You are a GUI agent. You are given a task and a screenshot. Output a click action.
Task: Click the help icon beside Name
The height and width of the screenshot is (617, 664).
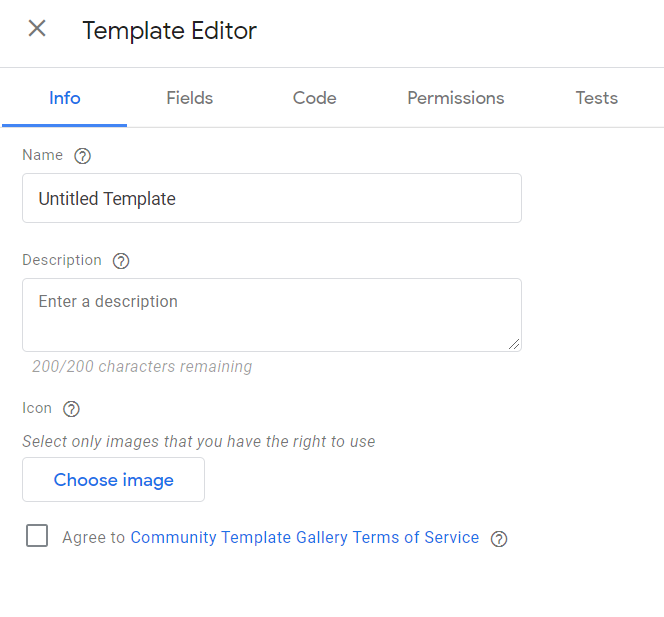(83, 156)
